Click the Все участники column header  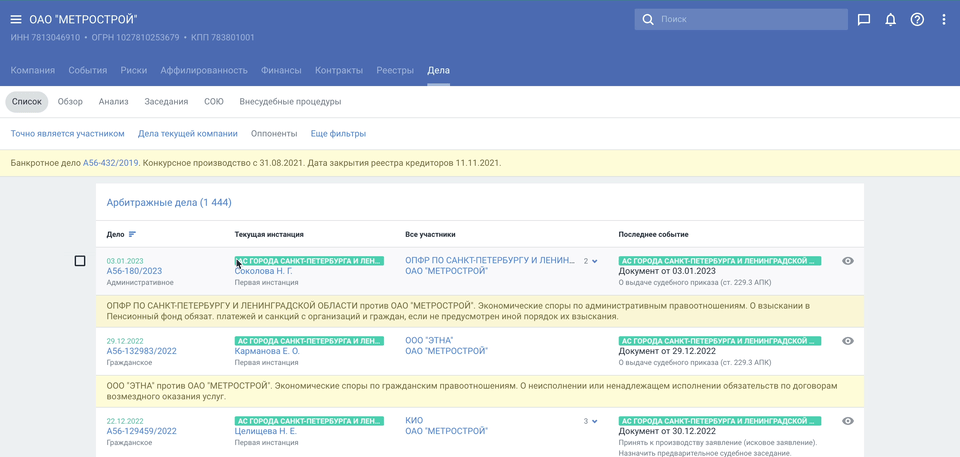(x=430, y=235)
